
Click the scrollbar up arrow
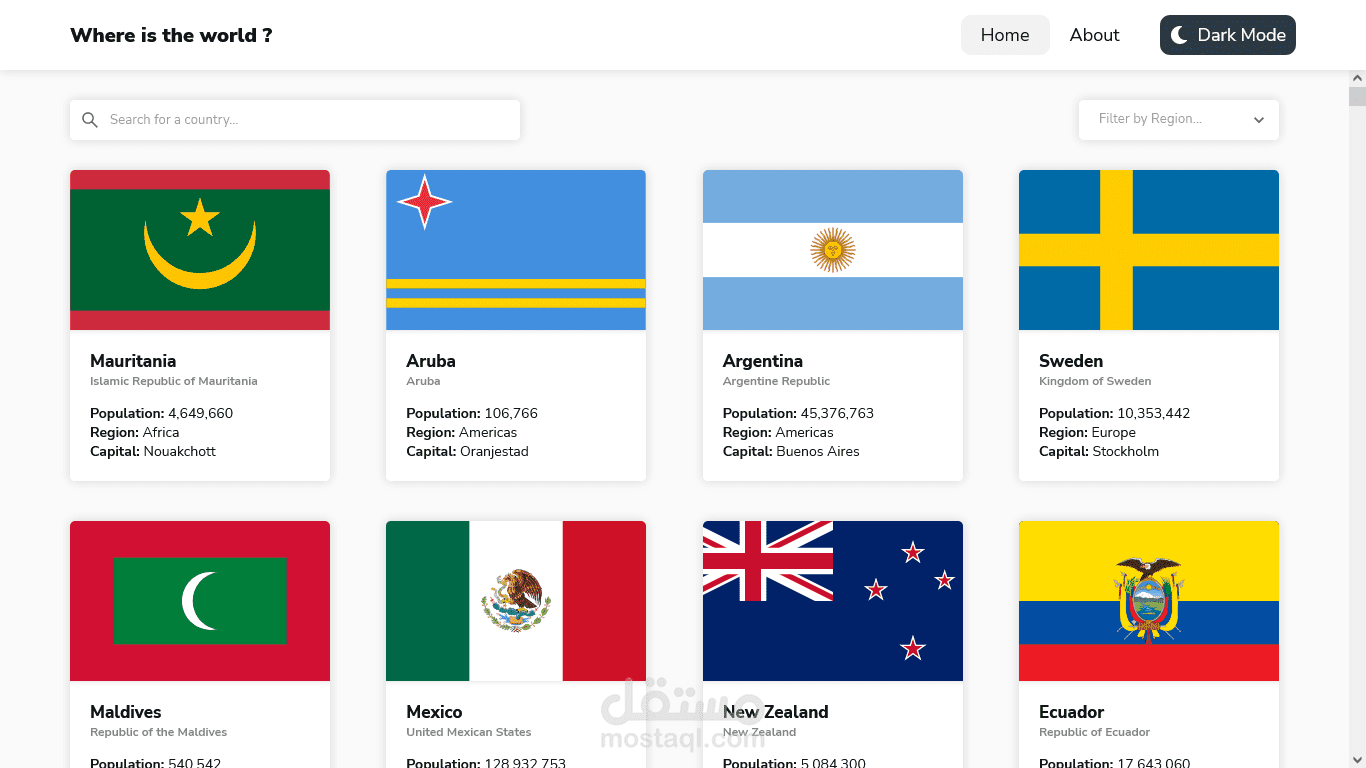click(x=1358, y=76)
